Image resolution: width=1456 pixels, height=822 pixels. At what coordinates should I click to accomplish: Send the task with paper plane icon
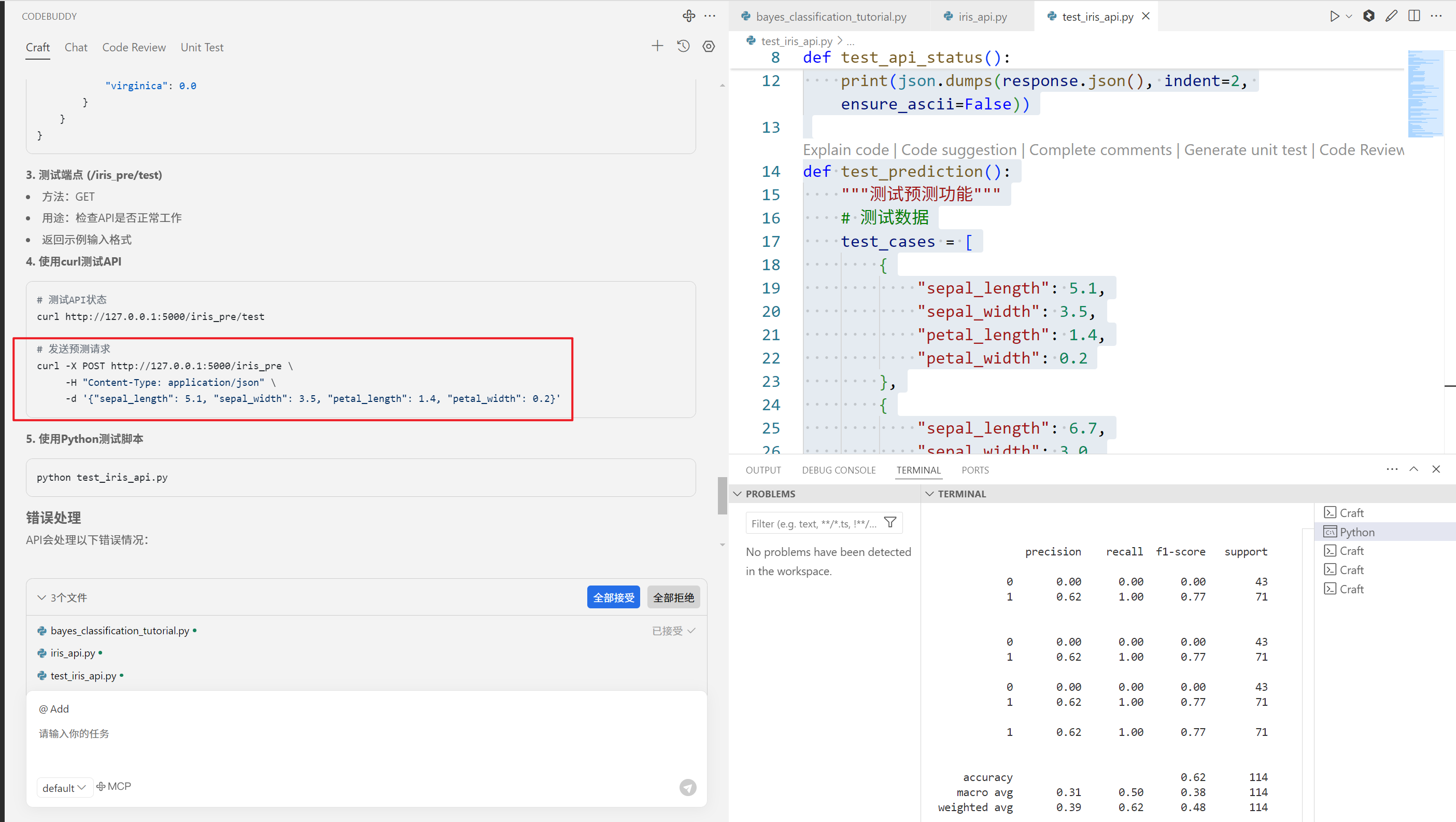[688, 788]
